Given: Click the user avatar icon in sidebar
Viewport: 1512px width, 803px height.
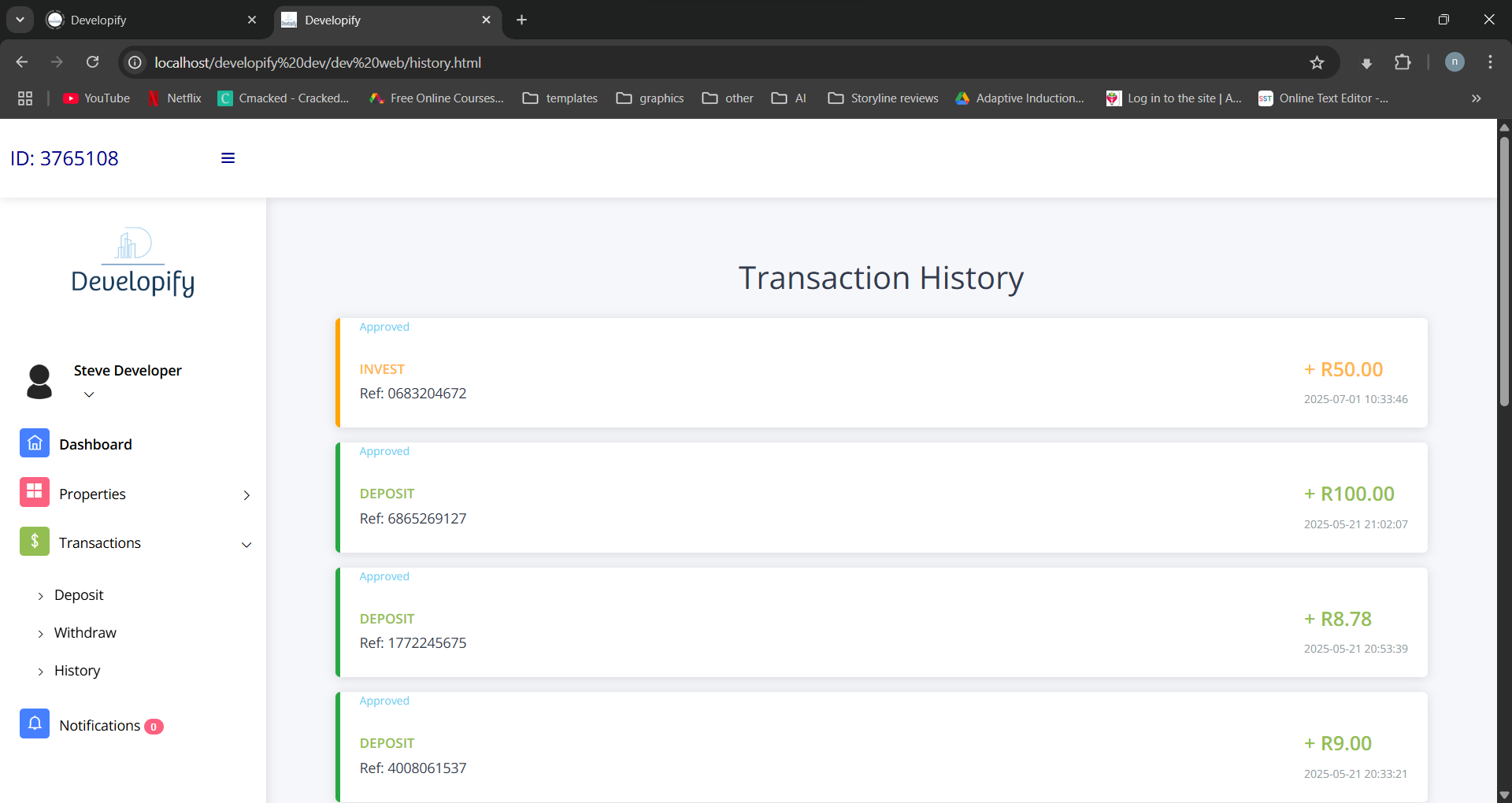Looking at the screenshot, I should (x=39, y=382).
